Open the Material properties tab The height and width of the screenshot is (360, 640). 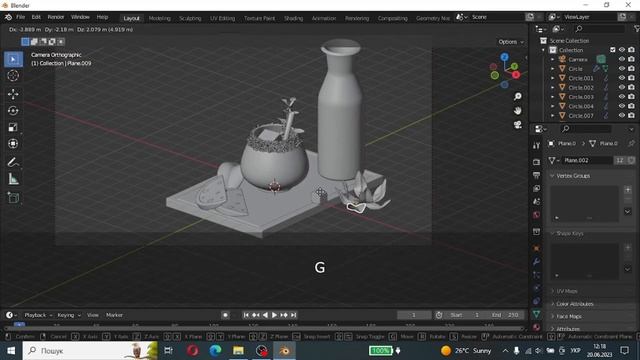point(536,327)
